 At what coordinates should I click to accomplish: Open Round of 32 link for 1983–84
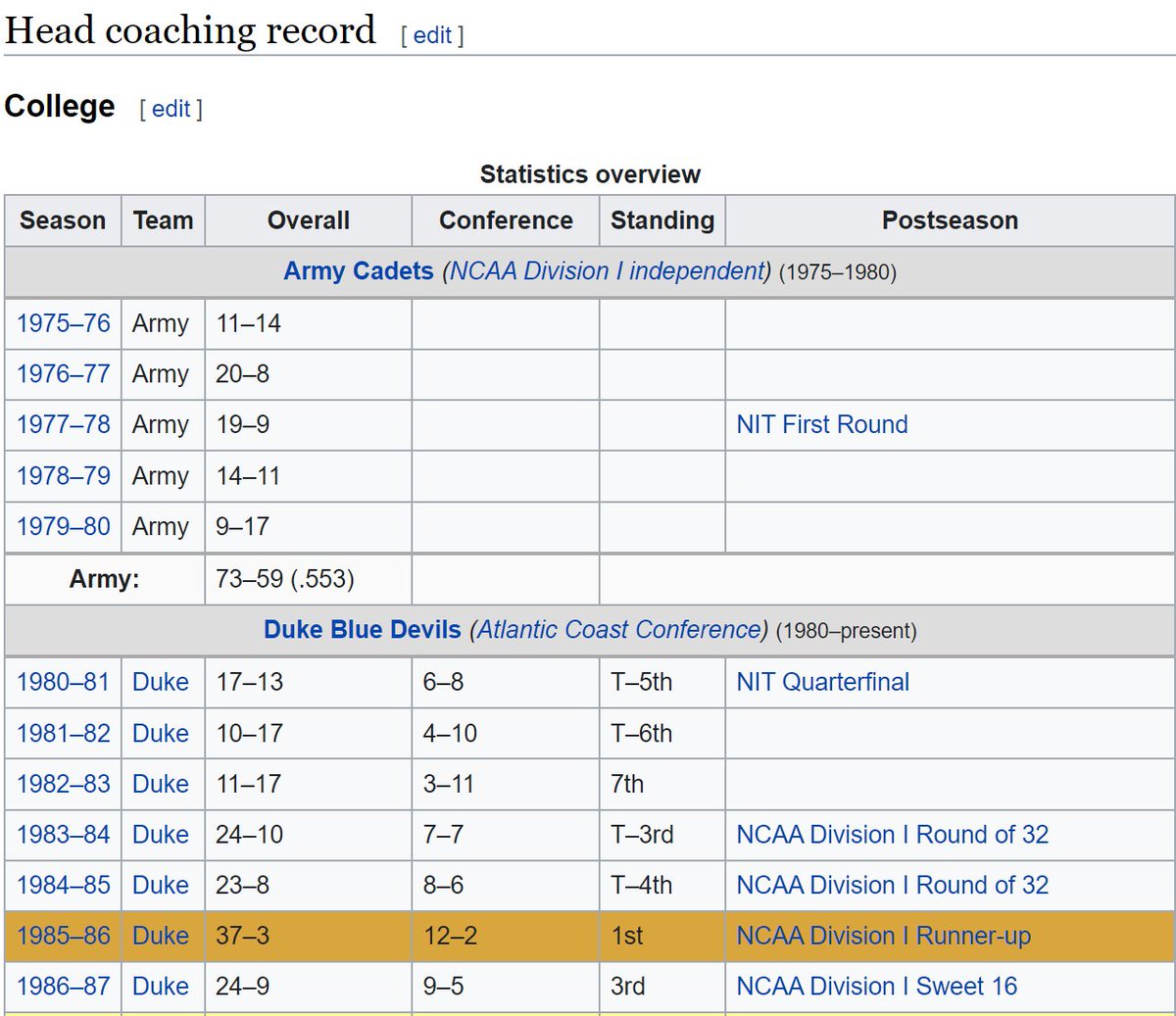[x=893, y=835]
